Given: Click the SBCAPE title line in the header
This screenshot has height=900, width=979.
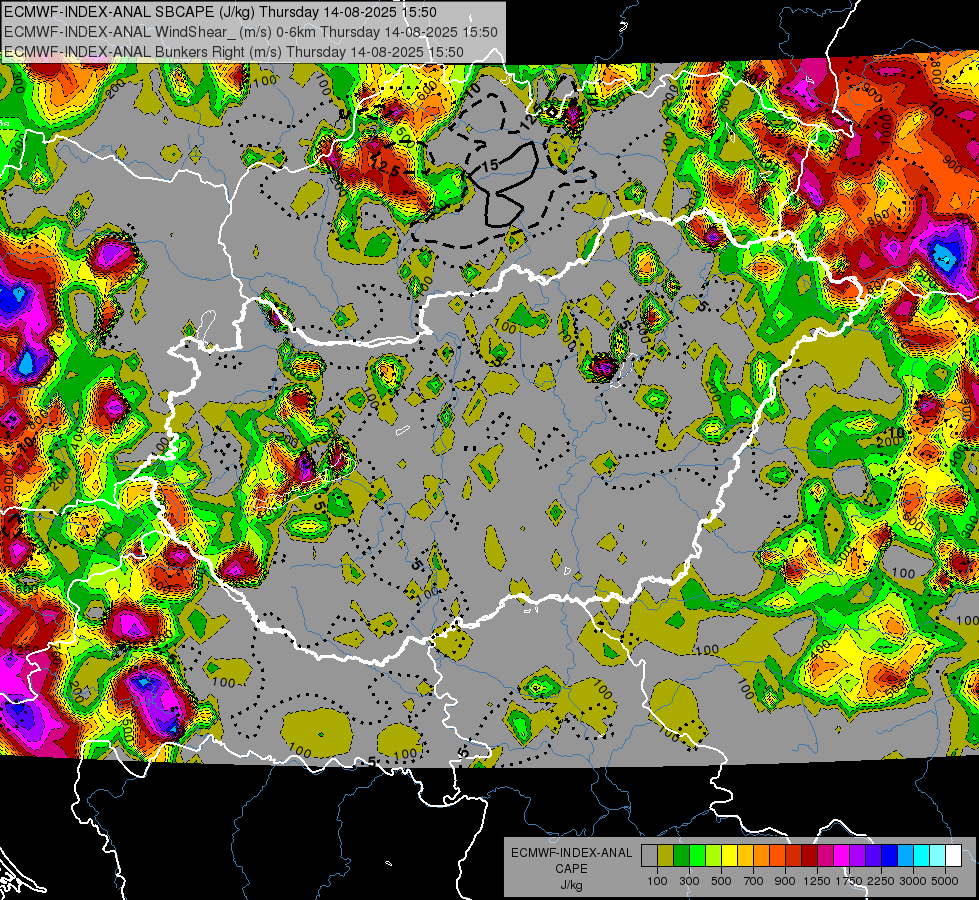Looking at the screenshot, I should [x=220, y=12].
